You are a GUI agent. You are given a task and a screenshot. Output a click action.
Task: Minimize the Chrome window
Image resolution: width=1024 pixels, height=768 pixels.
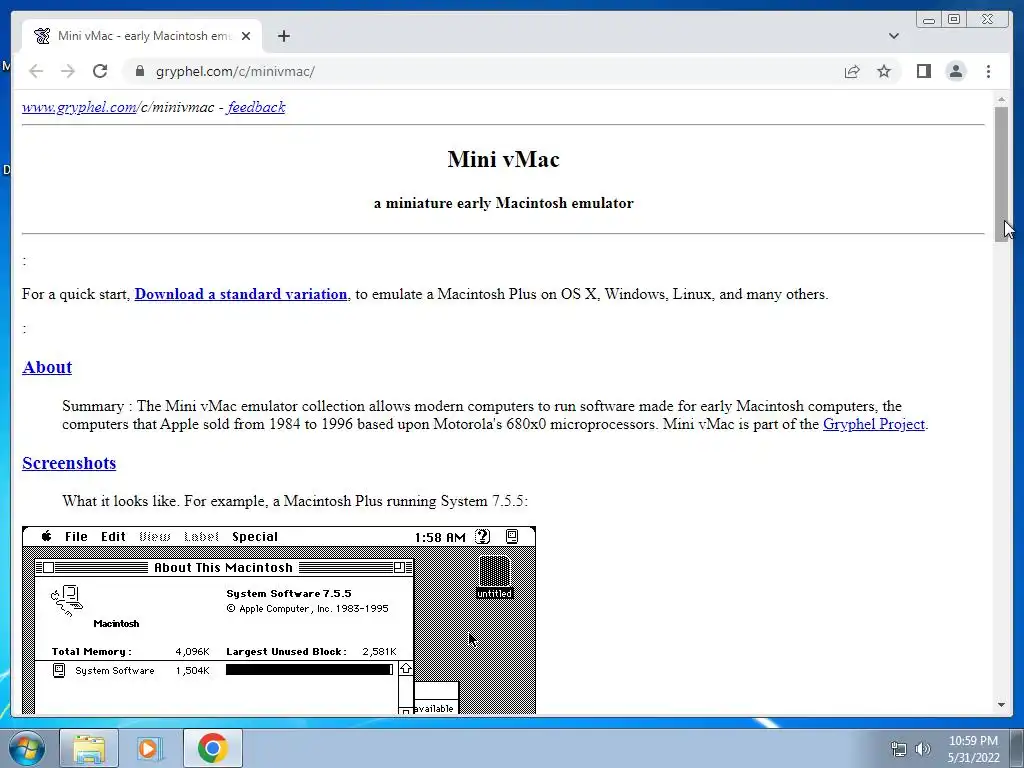click(x=929, y=20)
